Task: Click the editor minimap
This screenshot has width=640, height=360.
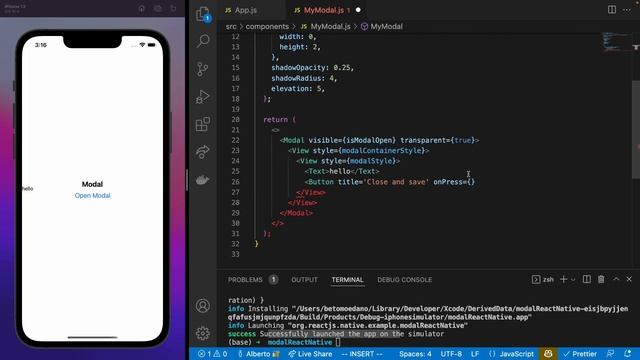Action: pos(616,42)
